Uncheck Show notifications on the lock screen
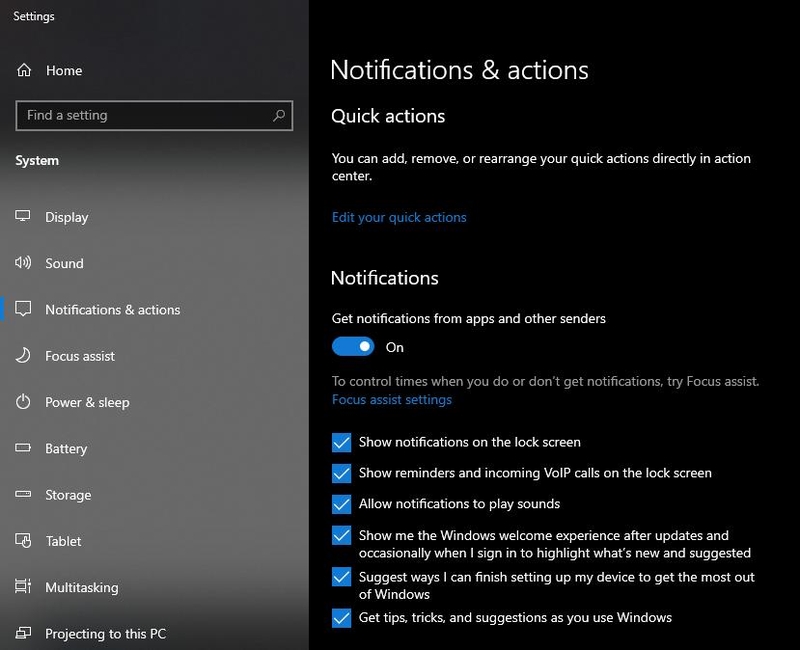Image resolution: width=800 pixels, height=650 pixels. (341, 442)
